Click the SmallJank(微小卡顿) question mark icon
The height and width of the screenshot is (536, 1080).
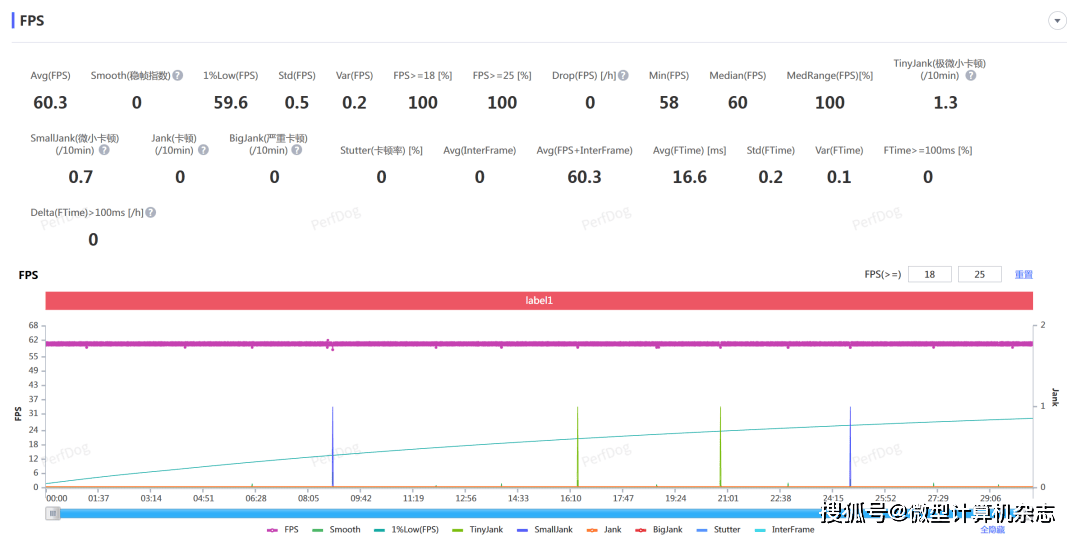[x=103, y=150]
